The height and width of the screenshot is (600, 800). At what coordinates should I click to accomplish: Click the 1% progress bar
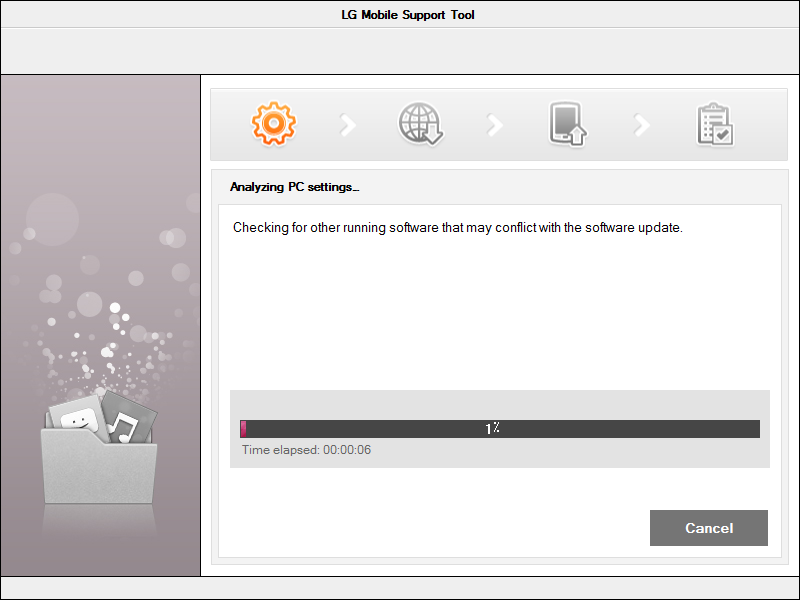pos(498,428)
